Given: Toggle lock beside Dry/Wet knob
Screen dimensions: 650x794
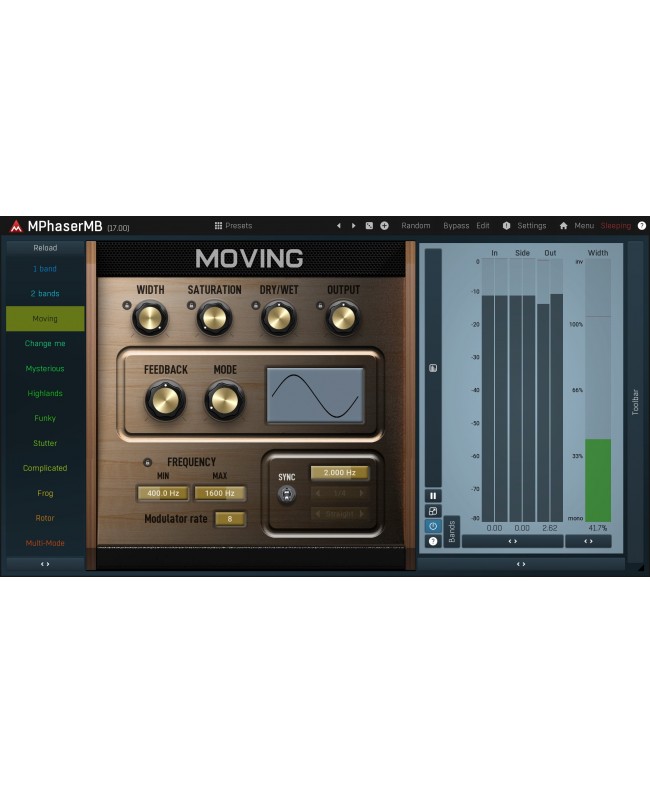Looking at the screenshot, I should pos(256,305).
